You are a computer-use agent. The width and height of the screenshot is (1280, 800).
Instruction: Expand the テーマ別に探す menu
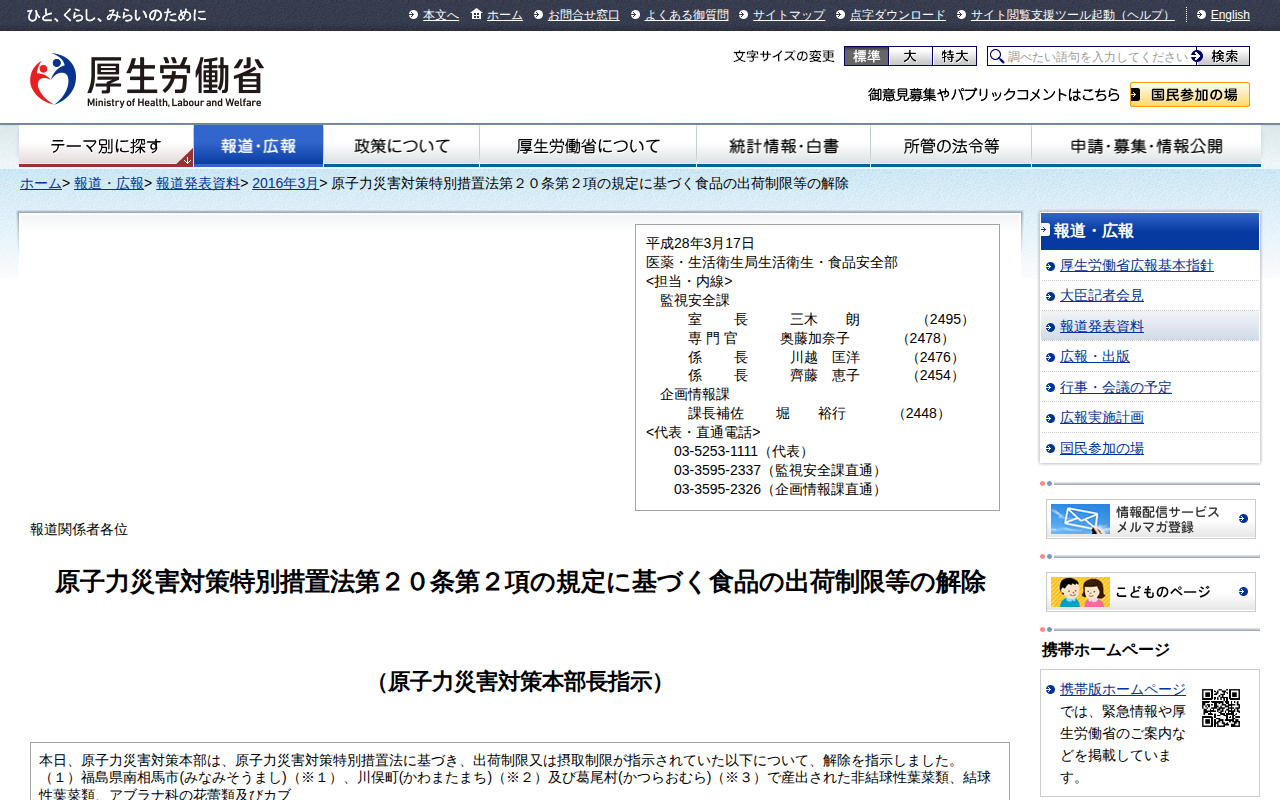click(106, 146)
